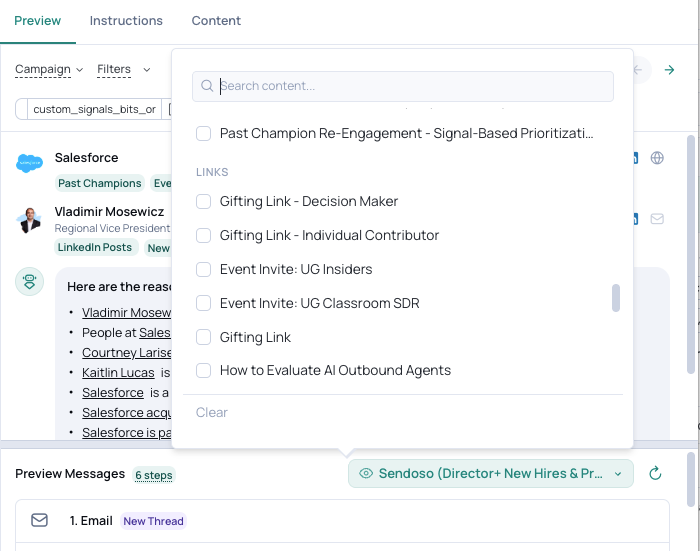Click the AI agent avatar icon
The image size is (700, 551).
click(29, 281)
